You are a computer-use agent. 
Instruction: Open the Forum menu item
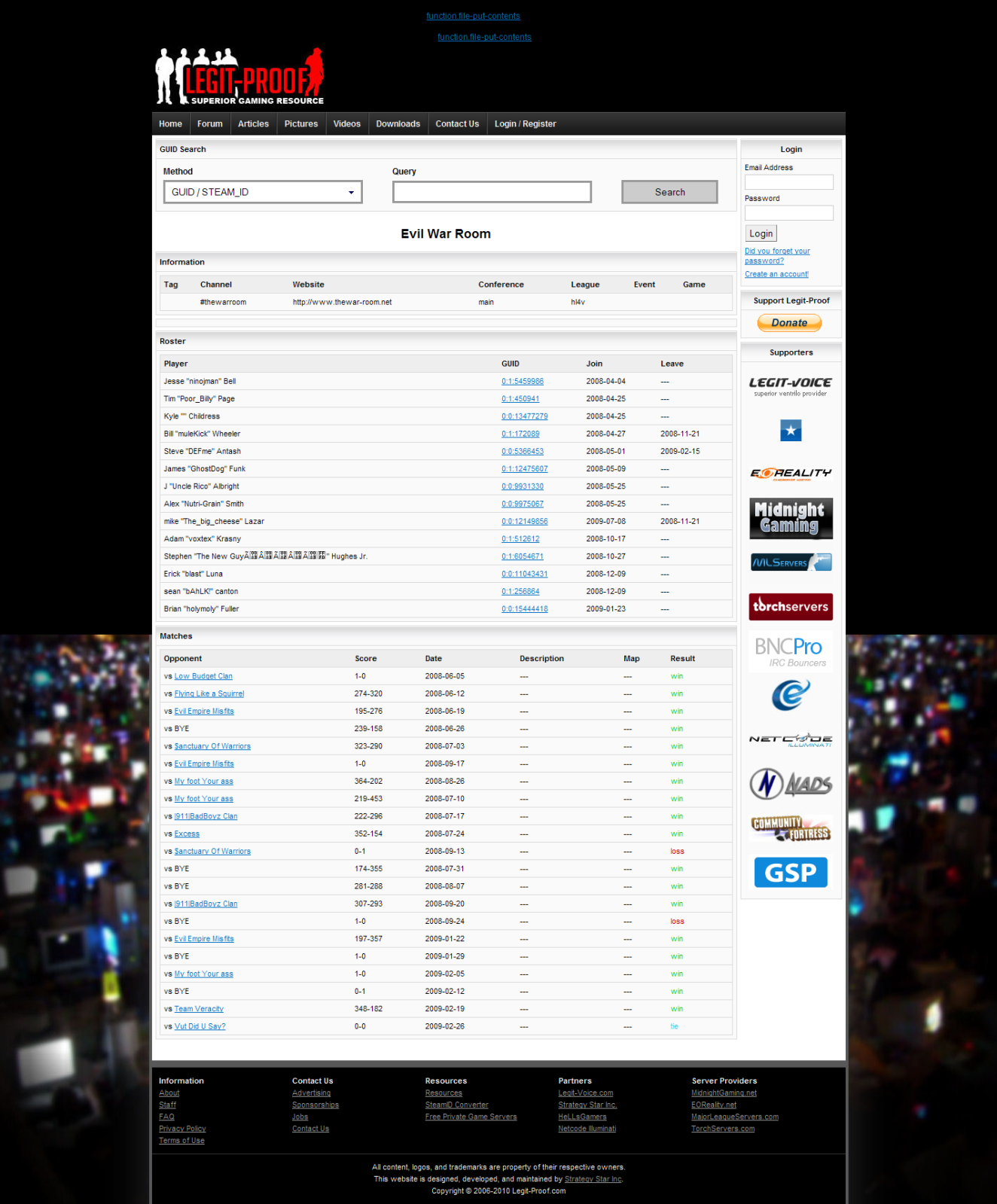tap(209, 124)
